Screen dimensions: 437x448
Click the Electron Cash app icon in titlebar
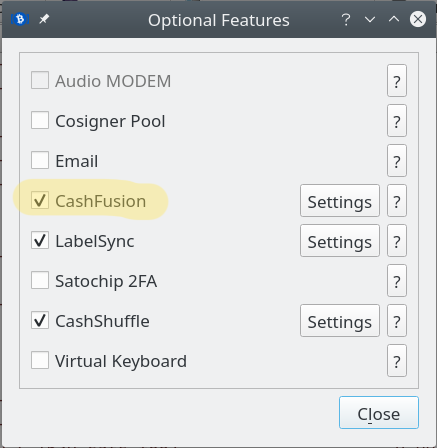20,19
